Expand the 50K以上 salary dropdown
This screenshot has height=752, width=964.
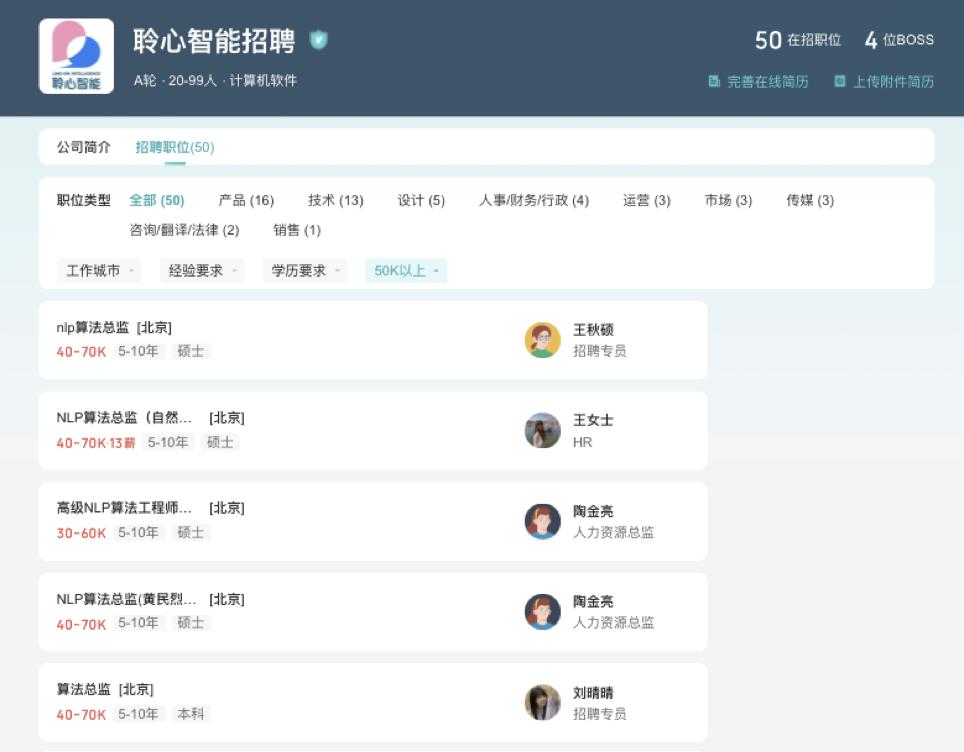point(405,270)
